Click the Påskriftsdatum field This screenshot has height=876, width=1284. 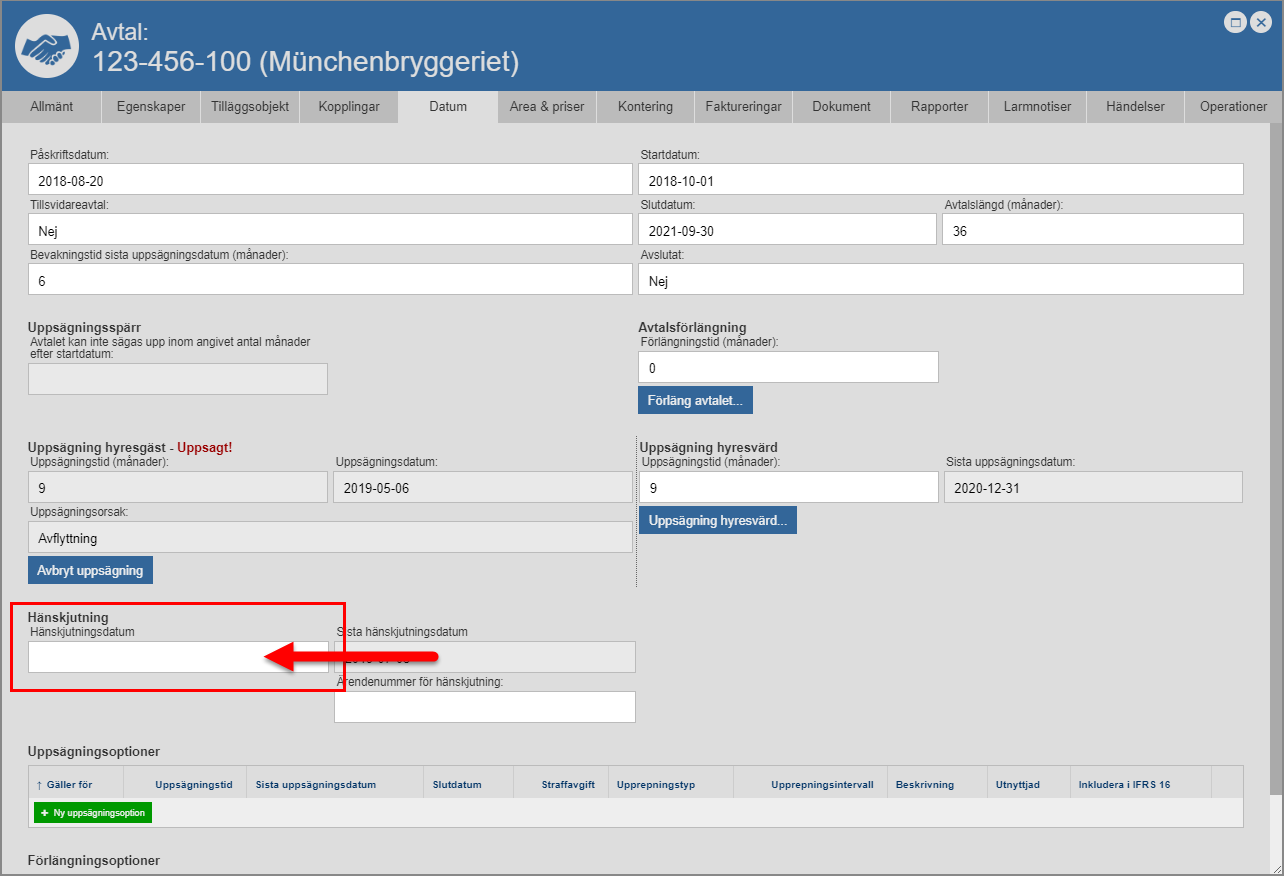[x=330, y=180]
